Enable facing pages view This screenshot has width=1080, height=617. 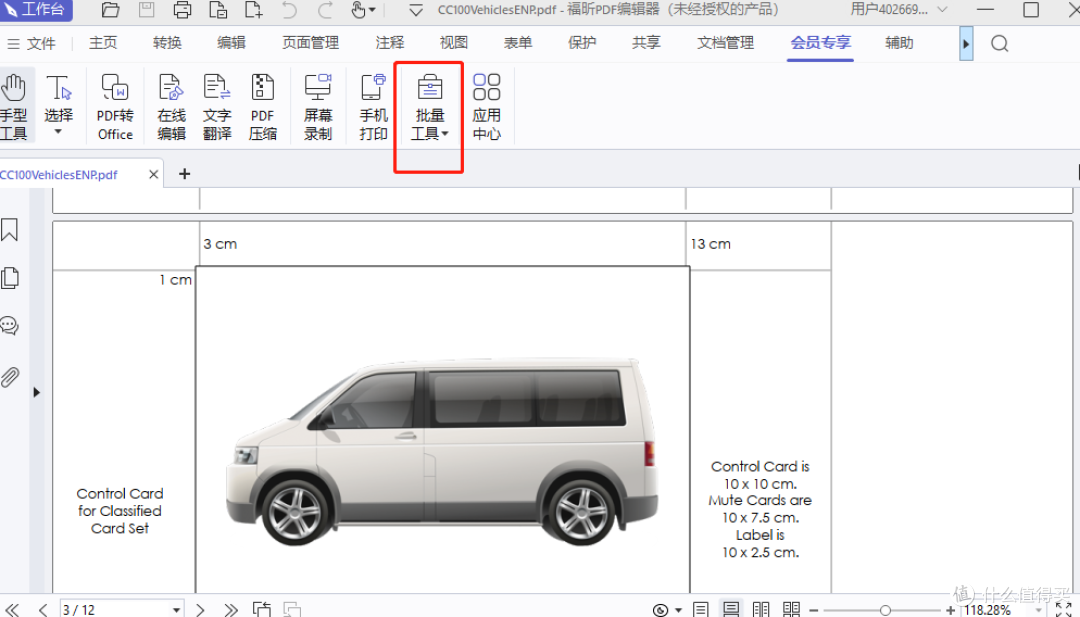point(761,609)
